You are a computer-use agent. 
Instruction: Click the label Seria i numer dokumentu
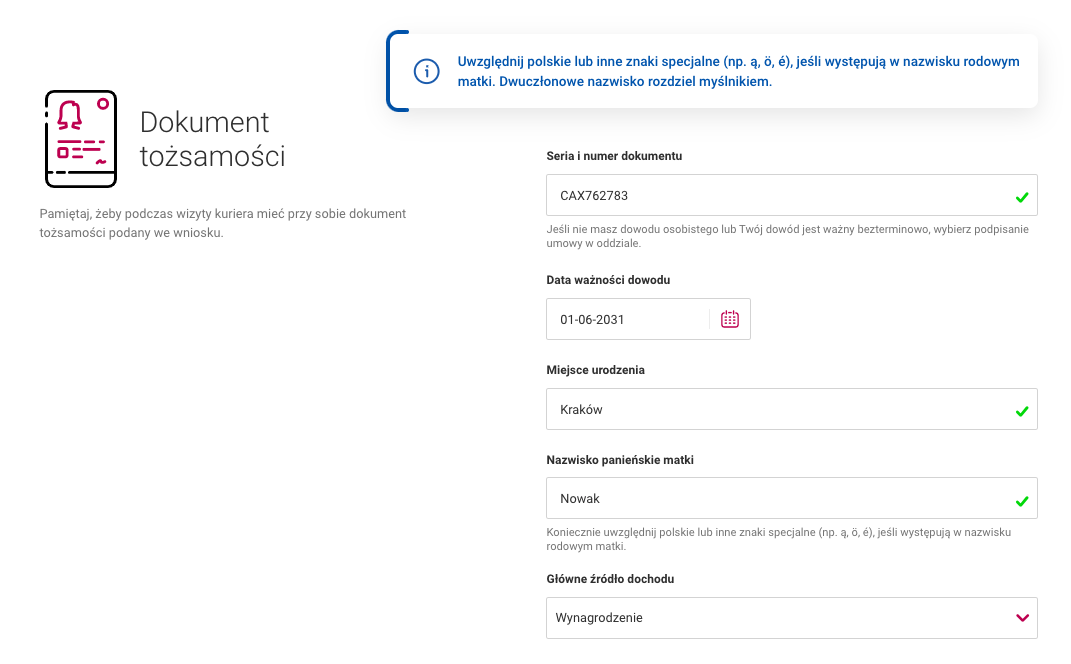[x=614, y=156]
